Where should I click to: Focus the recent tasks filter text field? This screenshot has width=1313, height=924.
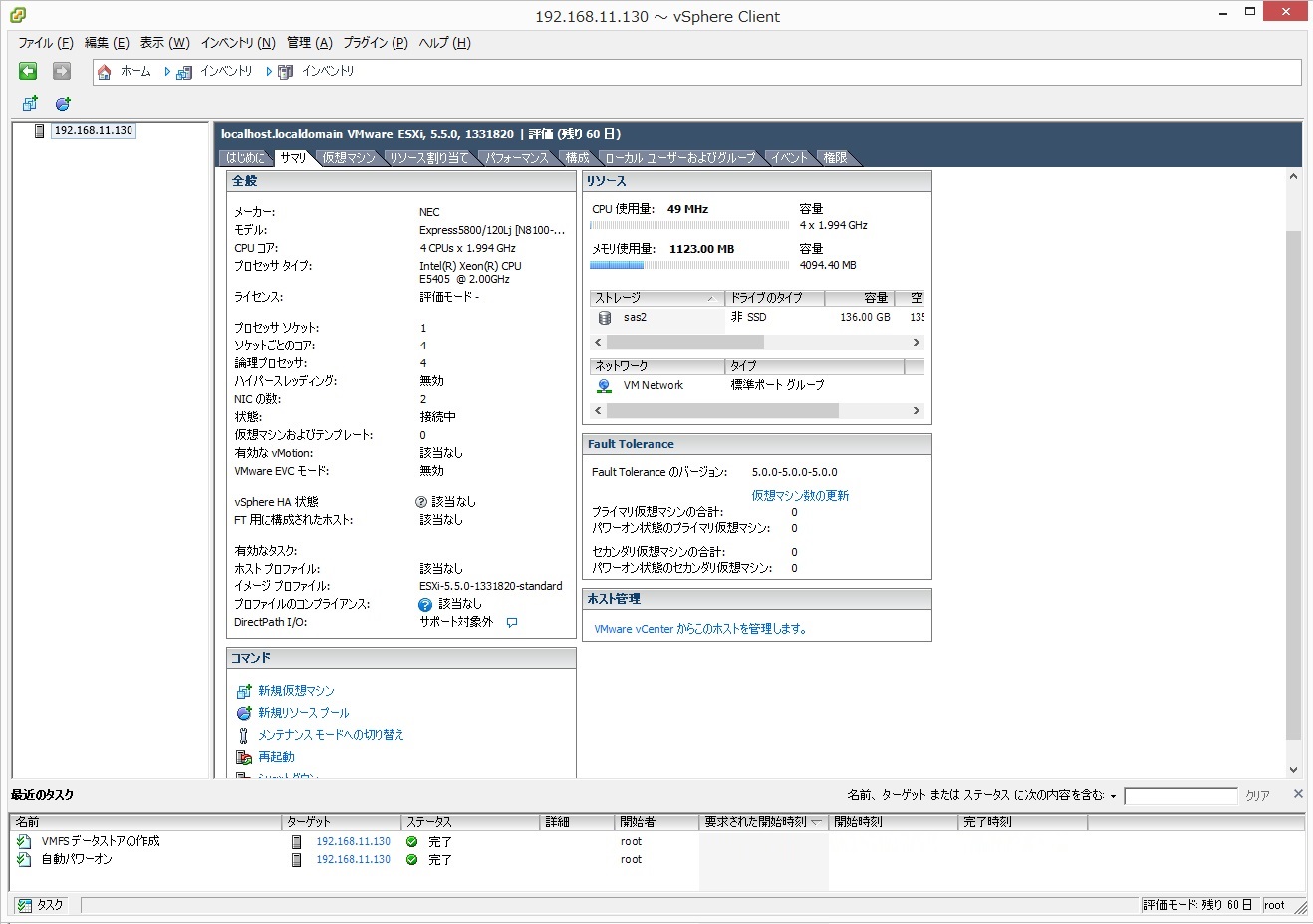point(1181,796)
